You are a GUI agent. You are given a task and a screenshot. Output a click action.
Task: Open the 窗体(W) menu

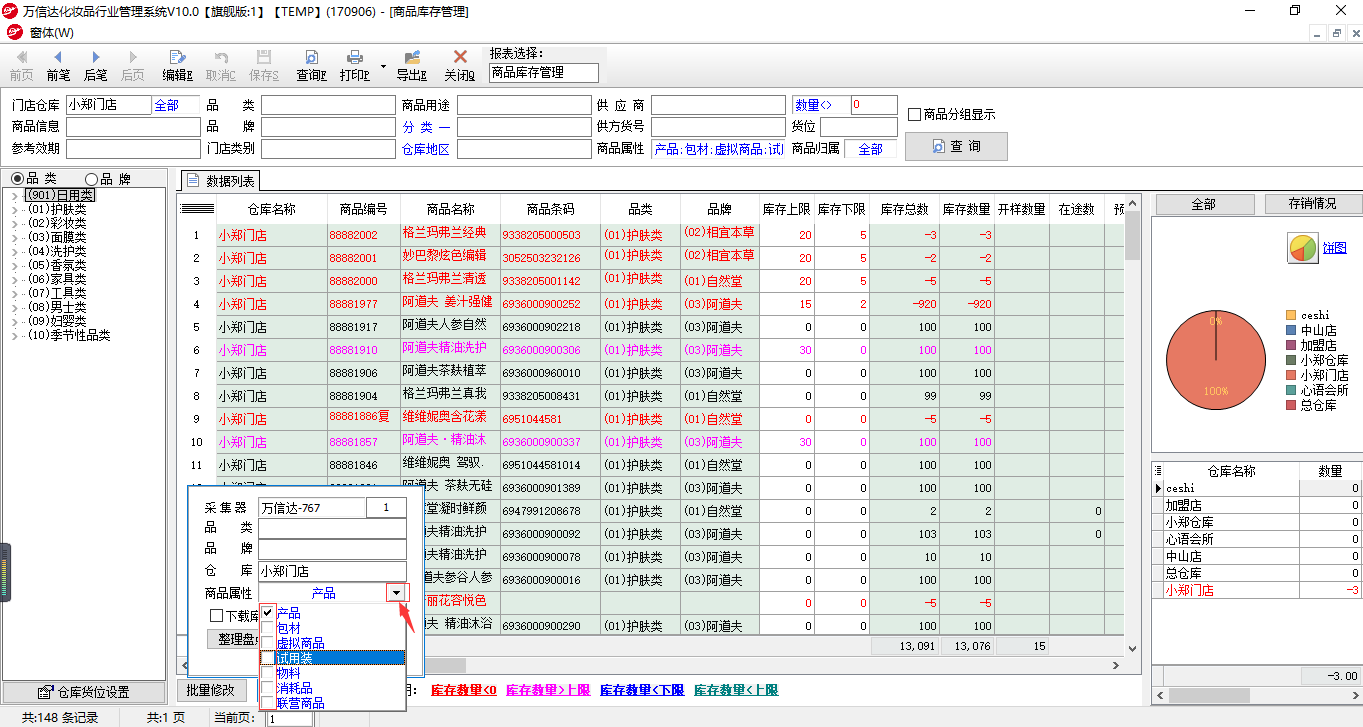(x=52, y=33)
